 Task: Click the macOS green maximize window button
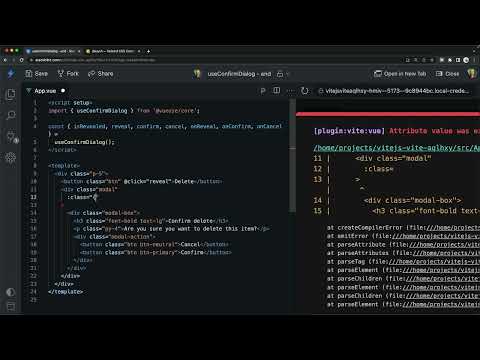[x=17, y=50]
